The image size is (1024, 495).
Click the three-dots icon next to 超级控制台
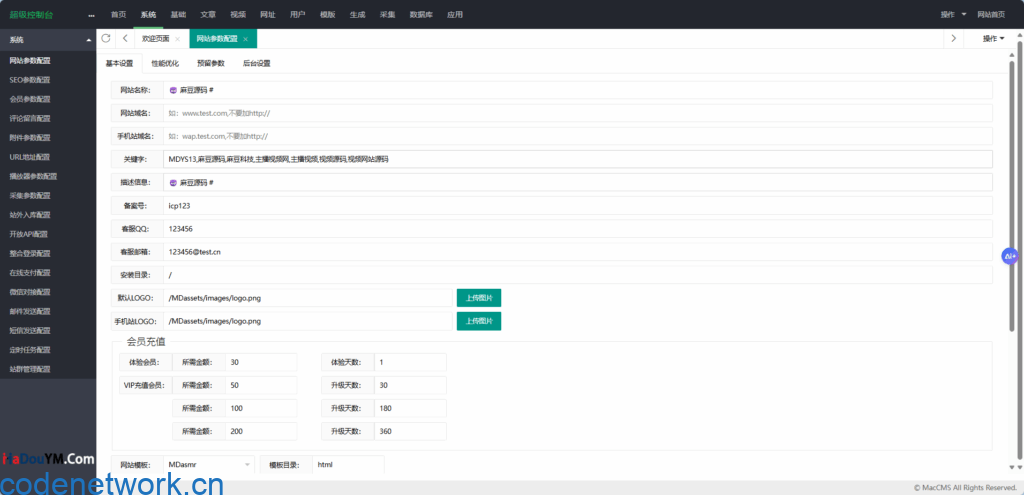pyautogui.click(x=91, y=14)
